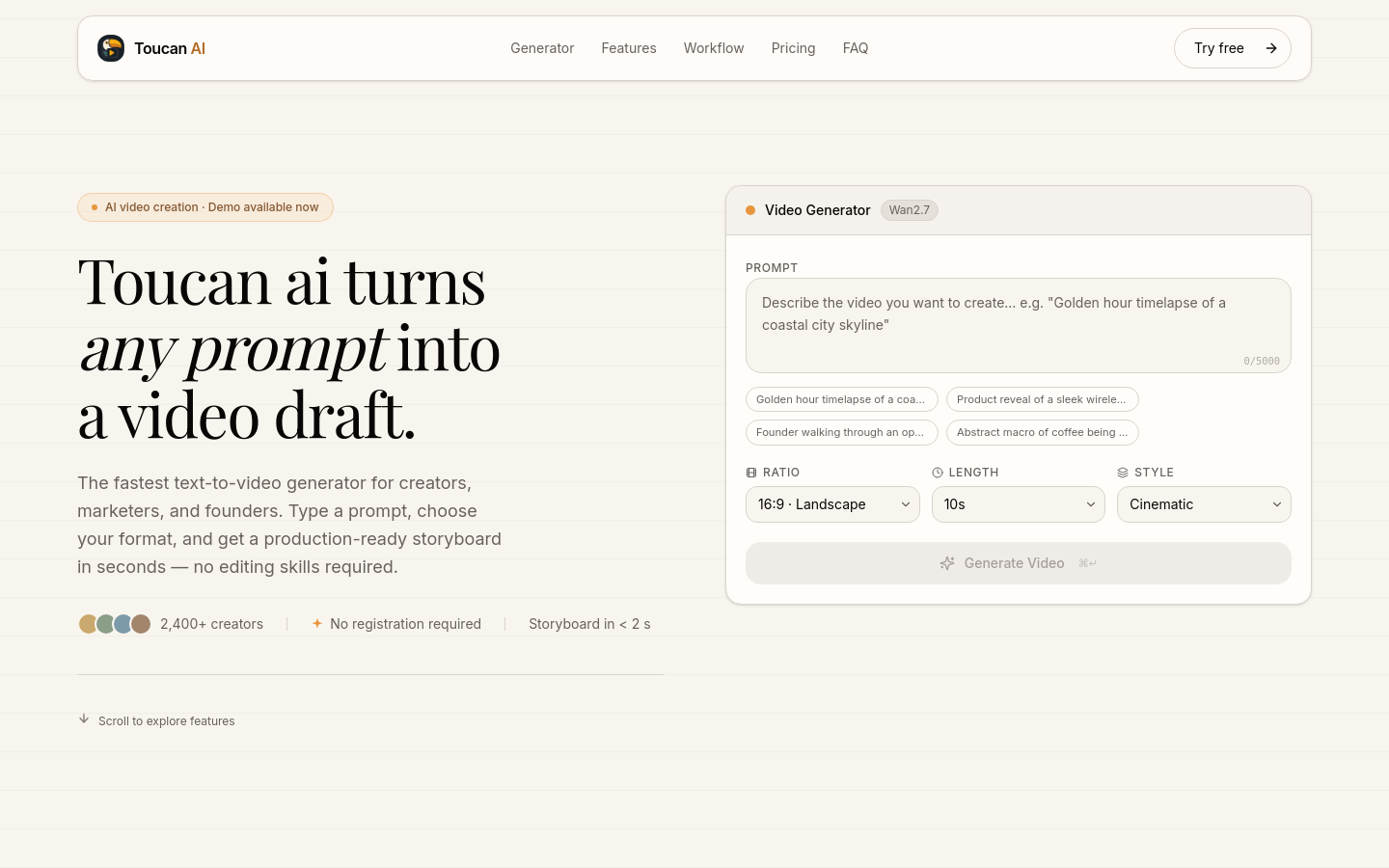
Task: Click the orange dot beside Video Generator
Action: (x=750, y=210)
